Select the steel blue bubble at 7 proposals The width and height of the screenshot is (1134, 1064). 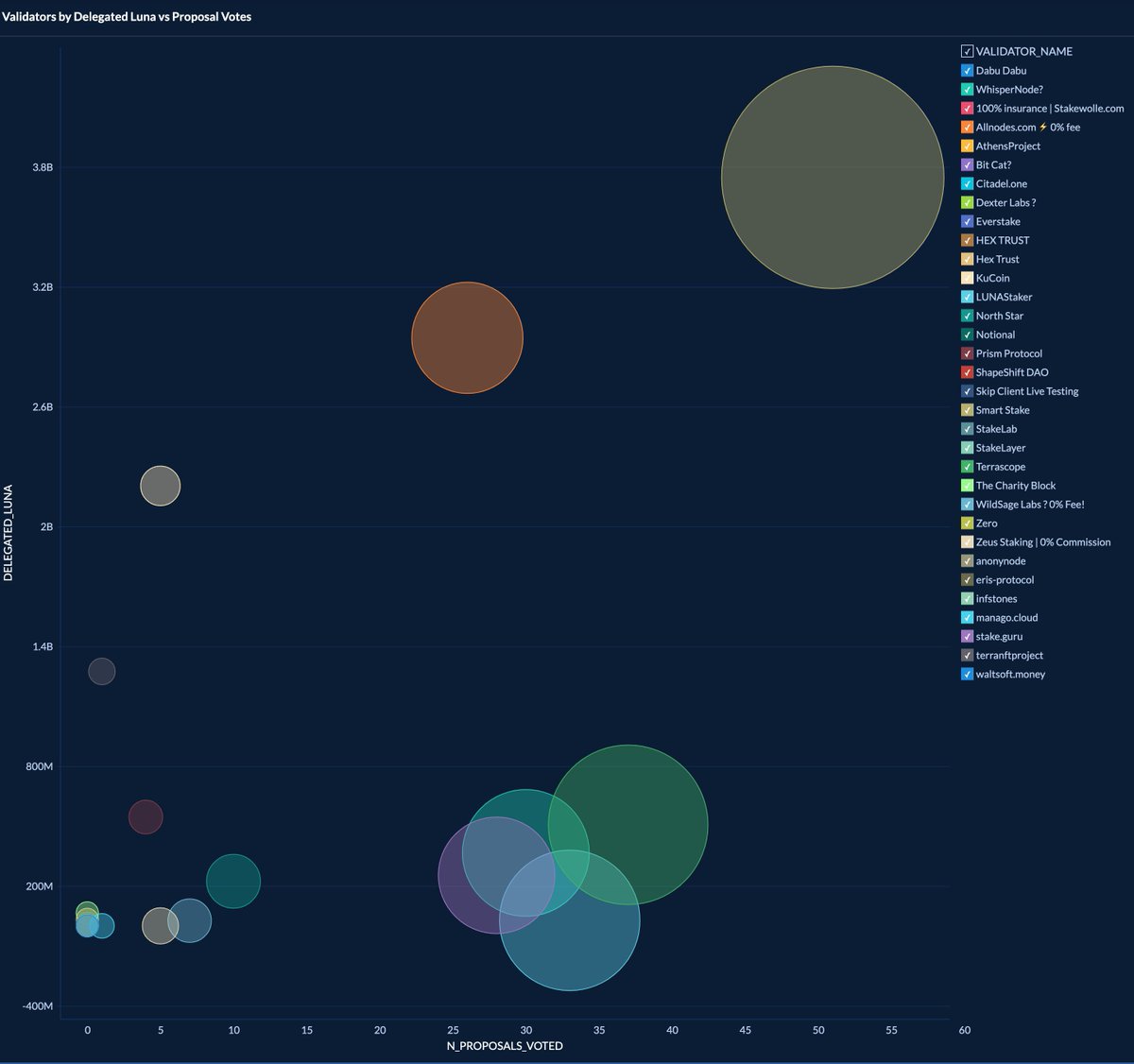[x=190, y=921]
